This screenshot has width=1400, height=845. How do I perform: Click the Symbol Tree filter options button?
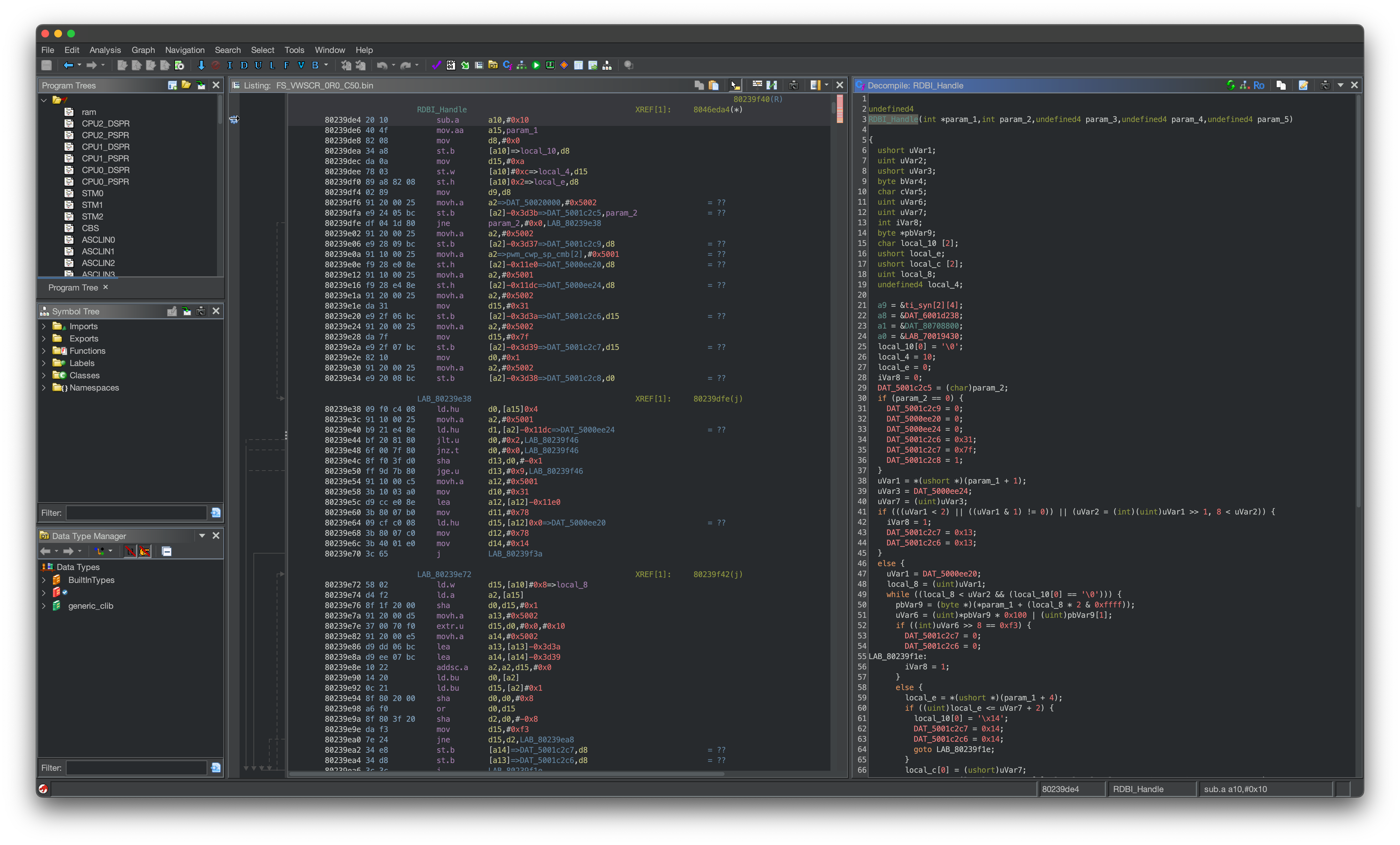tap(216, 513)
